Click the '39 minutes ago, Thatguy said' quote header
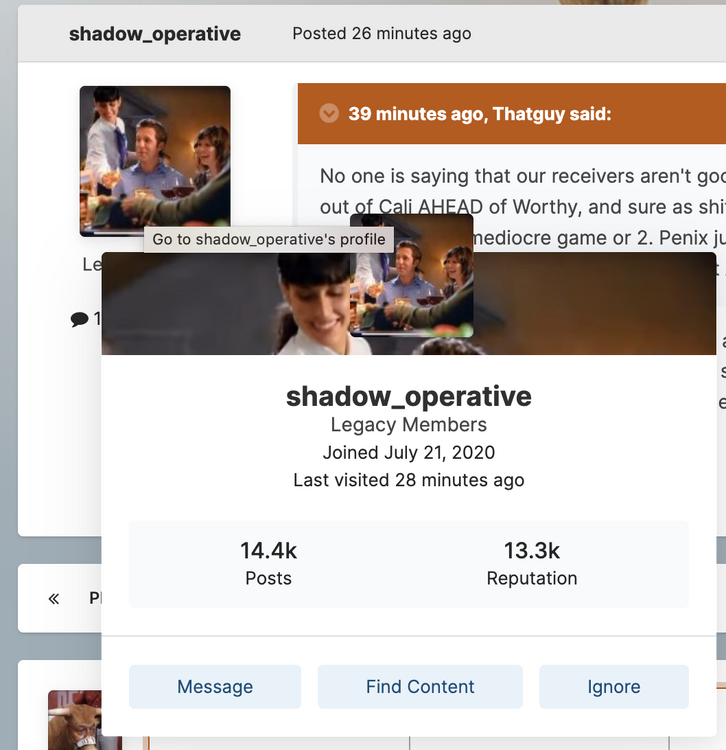Screen dimensions: 726x750 [480, 114]
